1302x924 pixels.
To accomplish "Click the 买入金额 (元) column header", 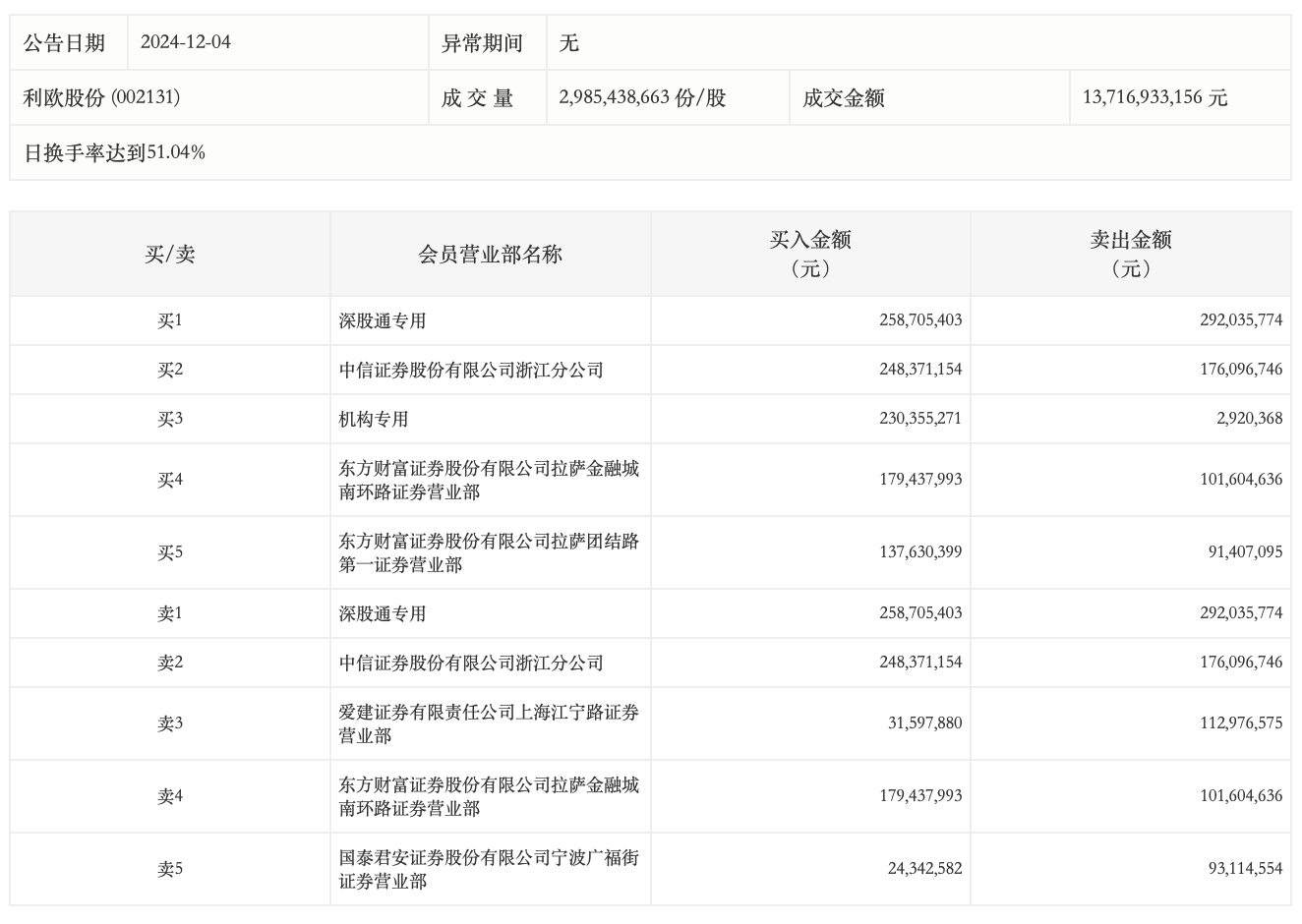I will [810, 254].
